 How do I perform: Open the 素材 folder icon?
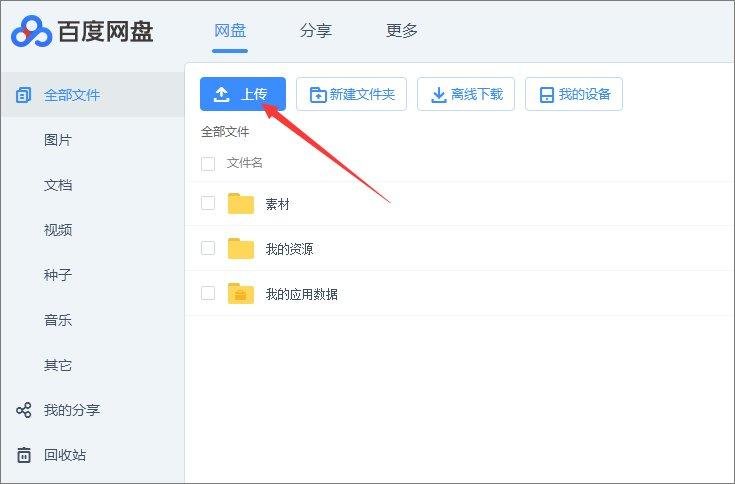[241, 204]
